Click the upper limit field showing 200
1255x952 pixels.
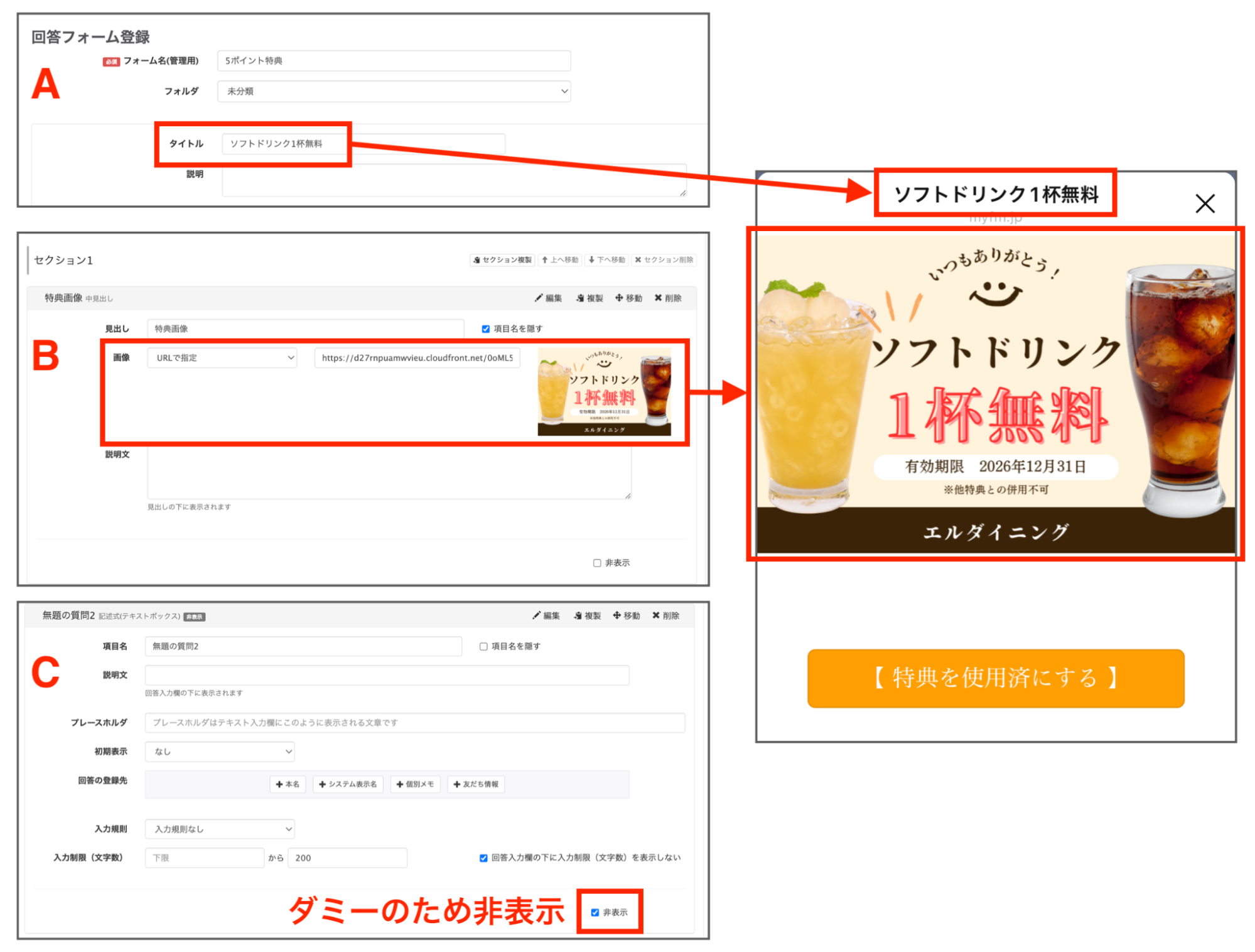point(347,858)
